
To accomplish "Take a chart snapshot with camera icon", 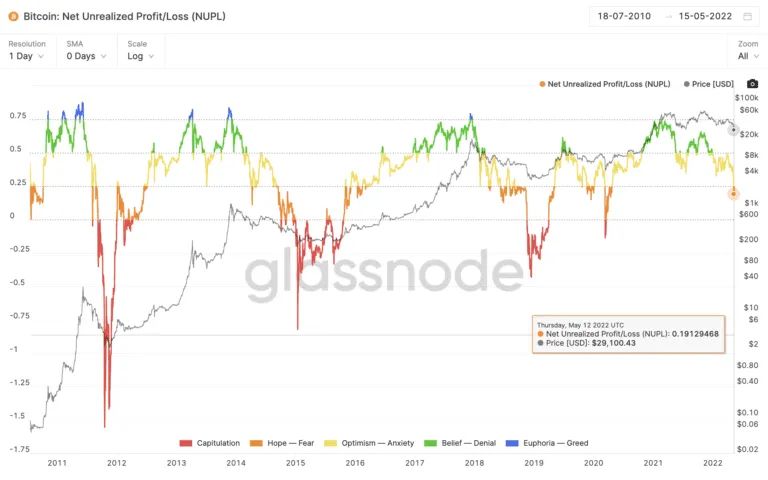I will coord(752,84).
